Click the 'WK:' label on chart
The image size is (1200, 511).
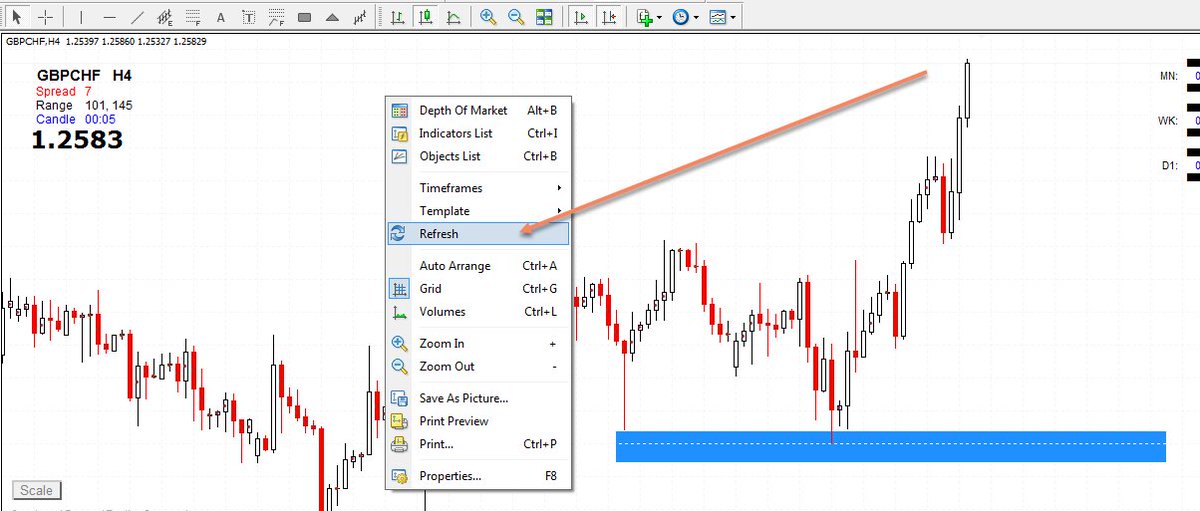click(x=1168, y=121)
